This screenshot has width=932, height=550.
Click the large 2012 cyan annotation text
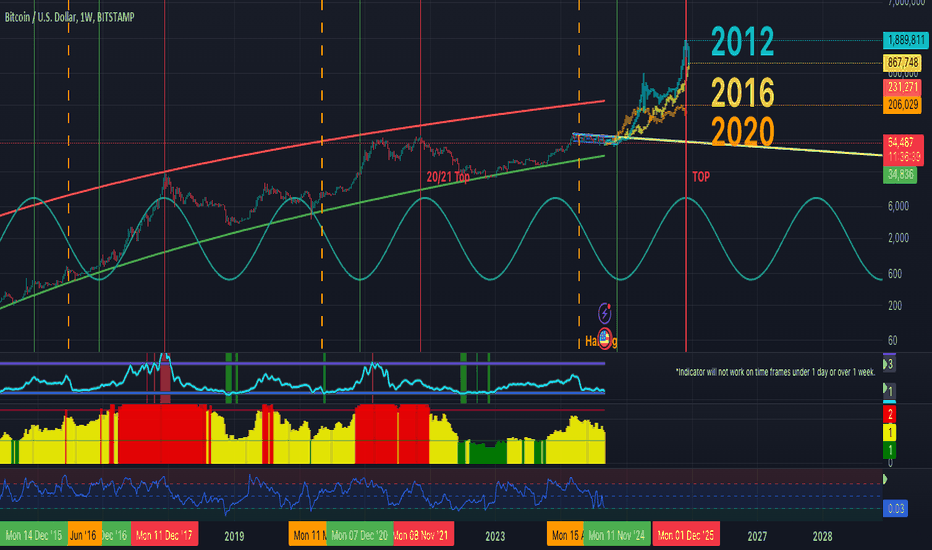click(742, 42)
